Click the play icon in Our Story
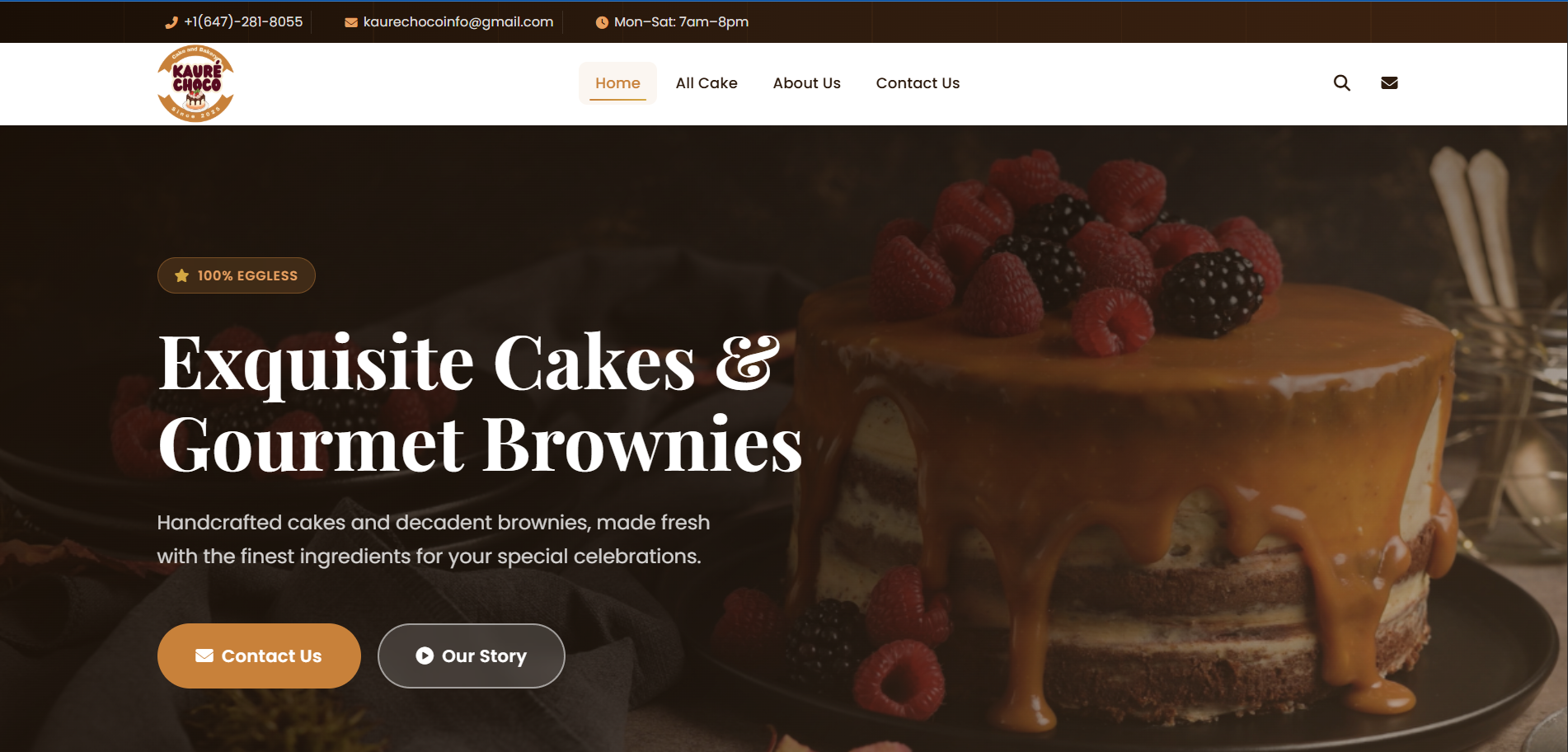1568x752 pixels. pyautogui.click(x=425, y=656)
